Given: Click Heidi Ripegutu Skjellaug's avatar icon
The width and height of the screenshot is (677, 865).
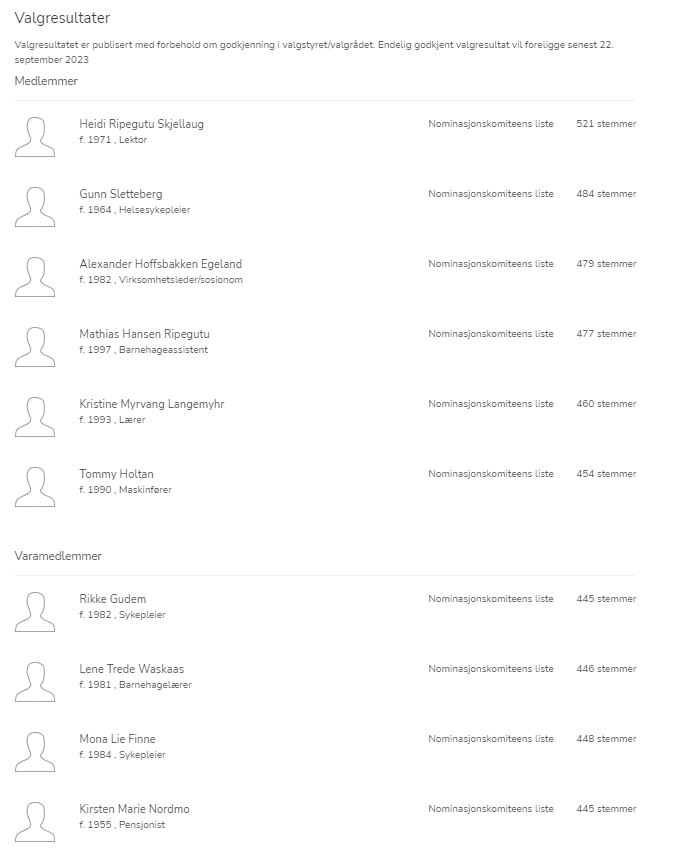Looking at the screenshot, I should click(35, 137).
